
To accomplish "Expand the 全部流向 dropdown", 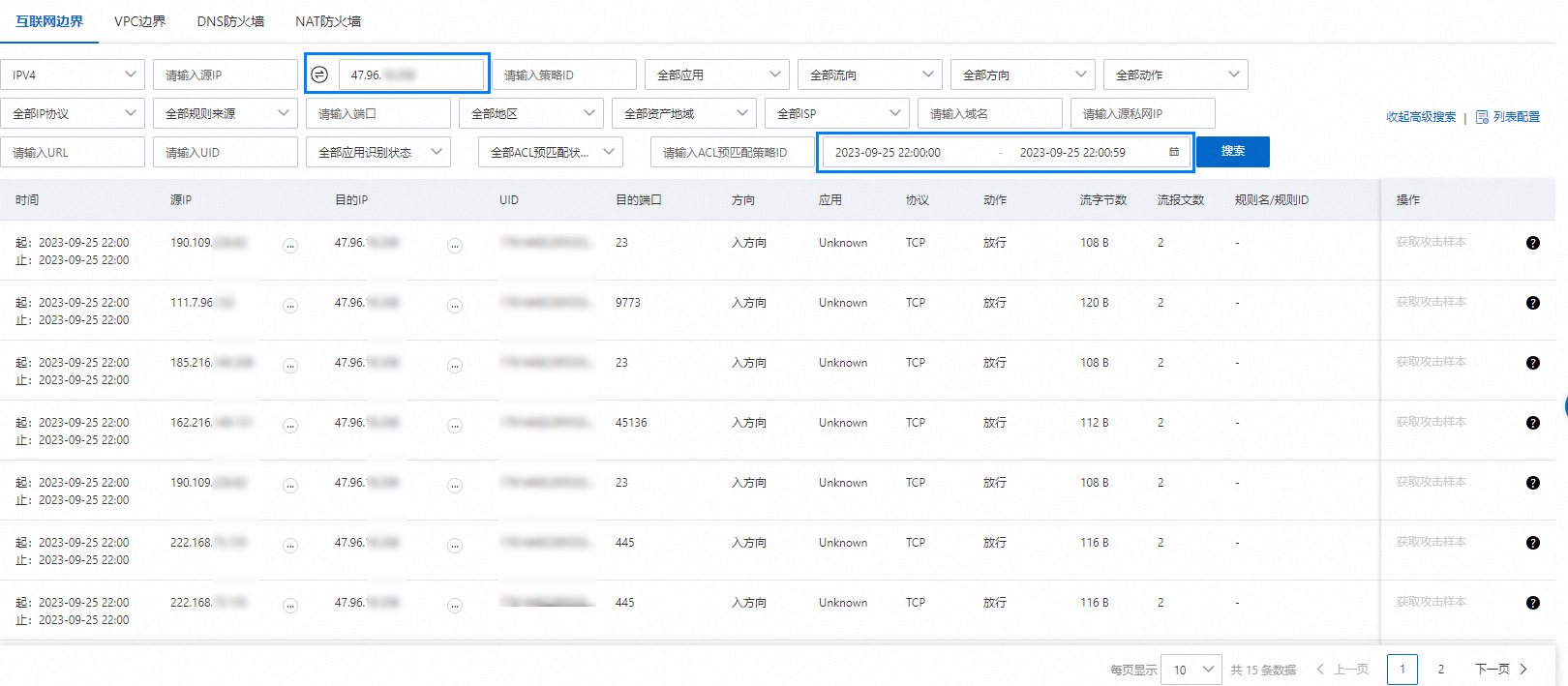I will pyautogui.click(x=870, y=75).
